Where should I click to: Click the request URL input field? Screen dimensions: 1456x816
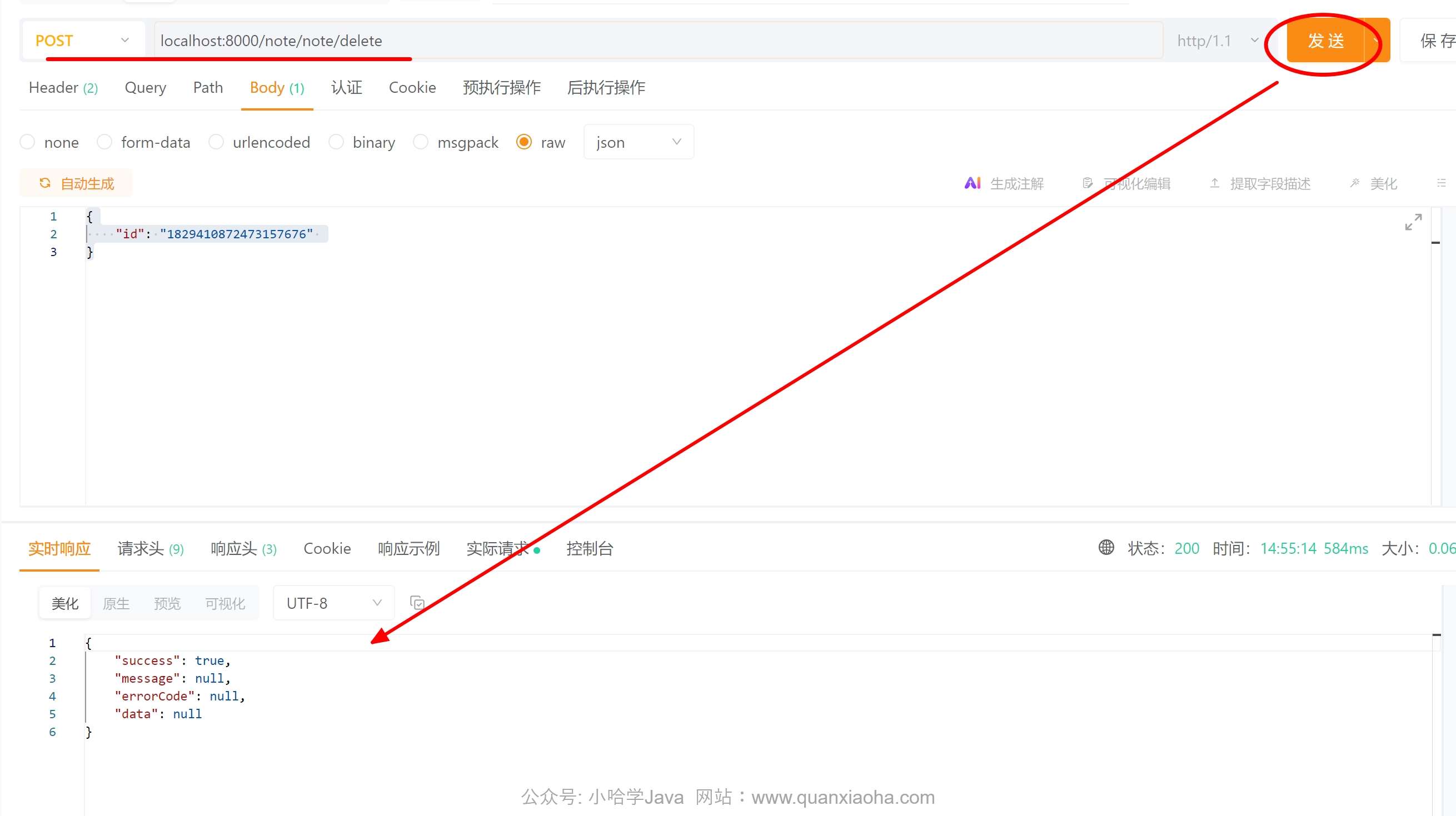656,41
